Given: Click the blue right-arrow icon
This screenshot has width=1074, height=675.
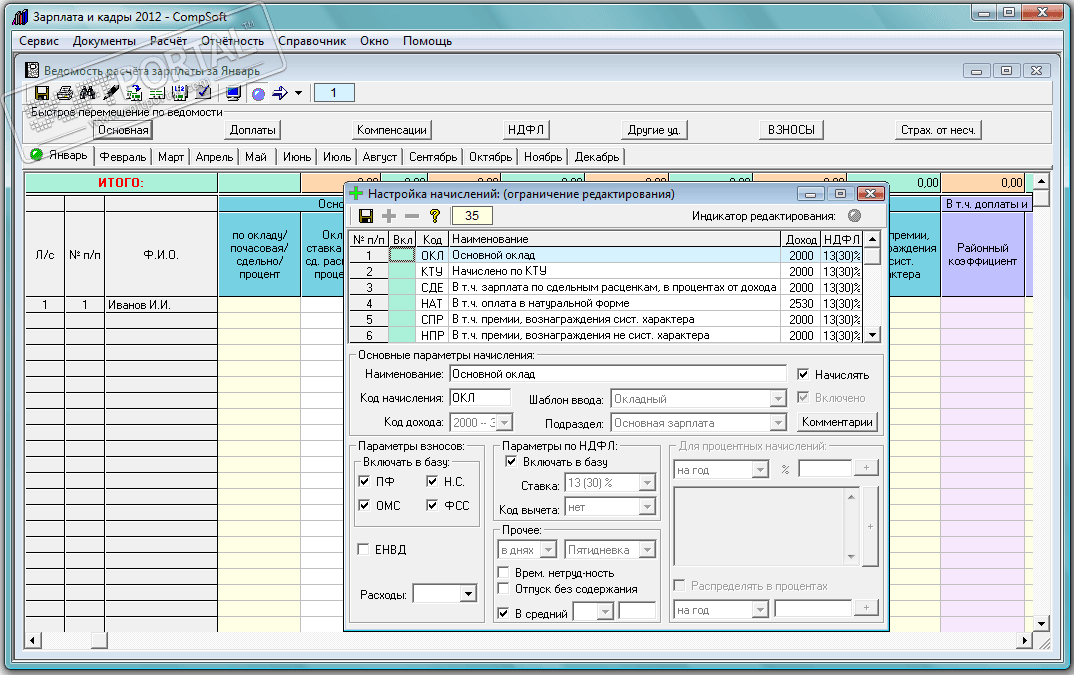Looking at the screenshot, I should click(280, 93).
